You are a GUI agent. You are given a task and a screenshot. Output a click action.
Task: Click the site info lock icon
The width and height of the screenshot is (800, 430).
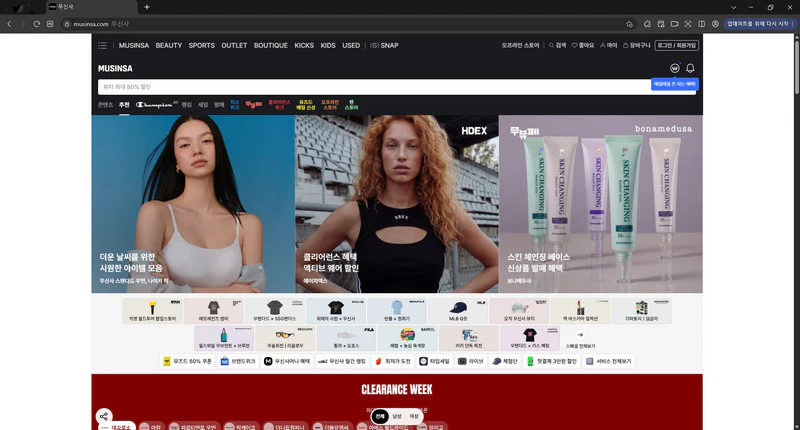[67, 24]
